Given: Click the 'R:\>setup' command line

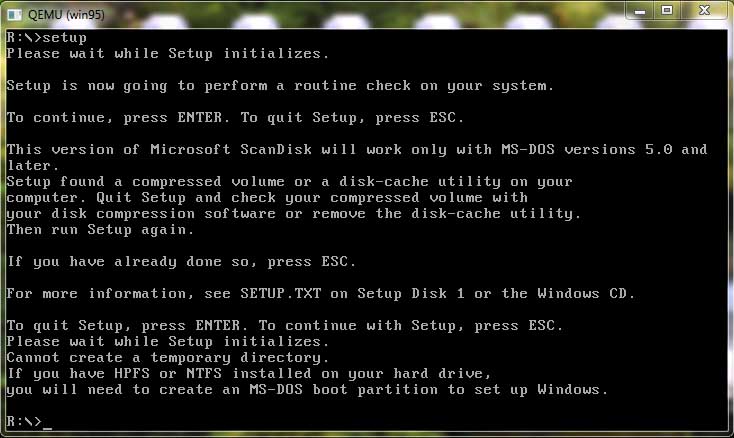Looking at the screenshot, I should (x=46, y=38).
